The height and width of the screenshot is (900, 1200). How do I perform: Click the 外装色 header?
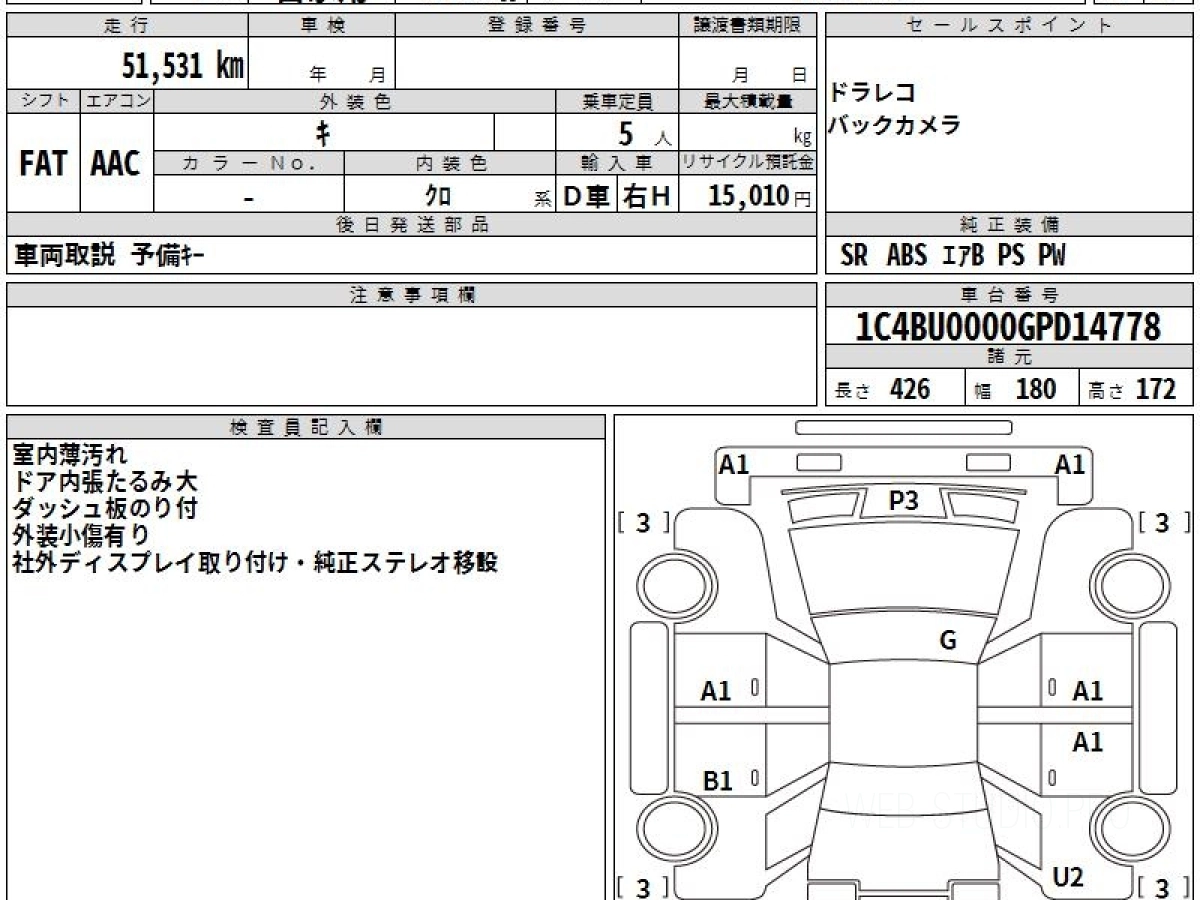(355, 101)
